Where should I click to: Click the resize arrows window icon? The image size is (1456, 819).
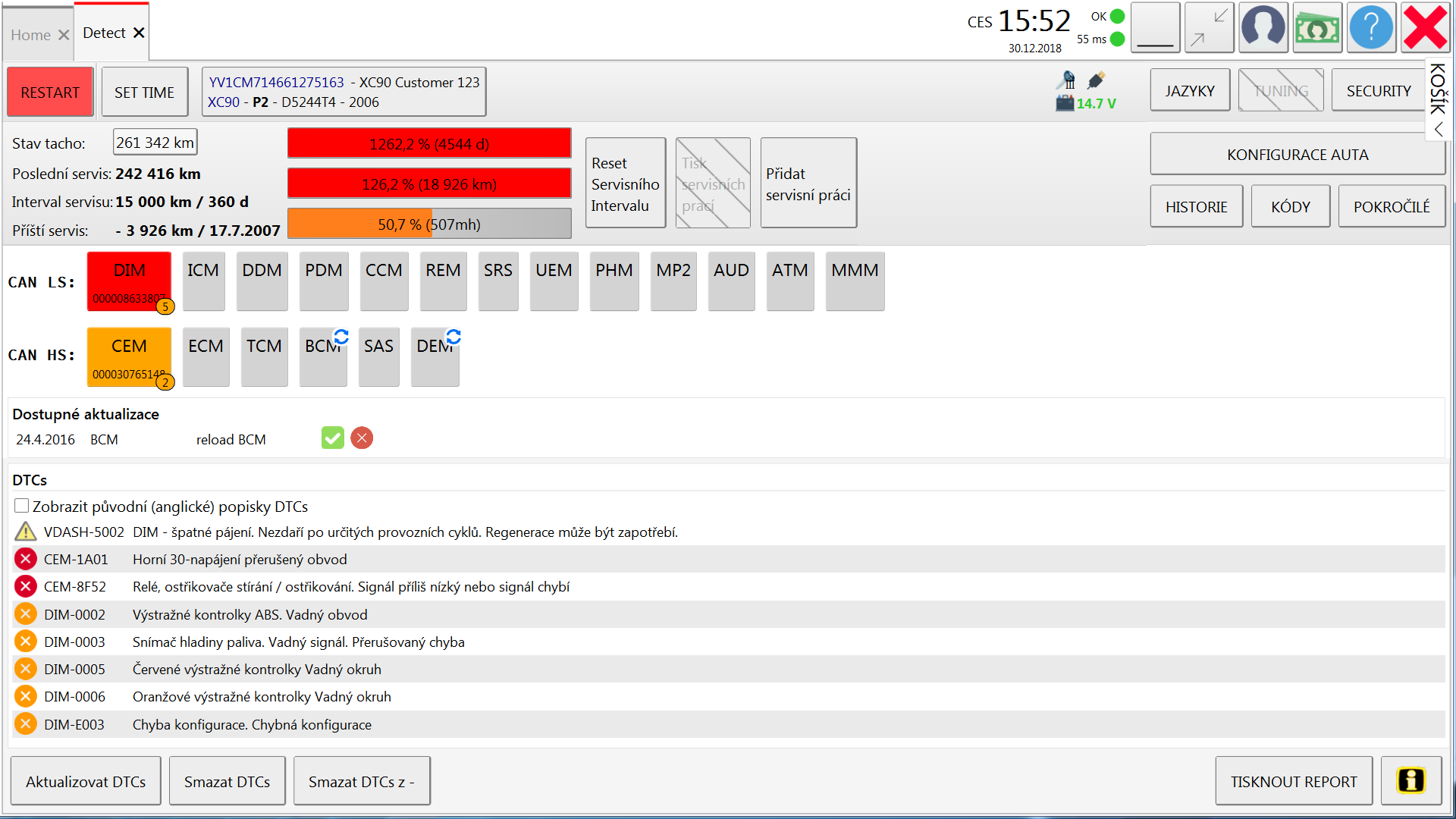click(x=1209, y=28)
